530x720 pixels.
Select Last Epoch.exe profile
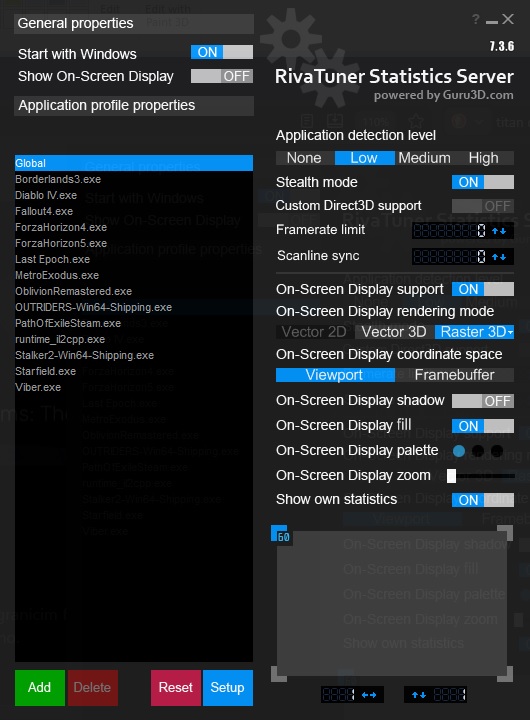134,259
